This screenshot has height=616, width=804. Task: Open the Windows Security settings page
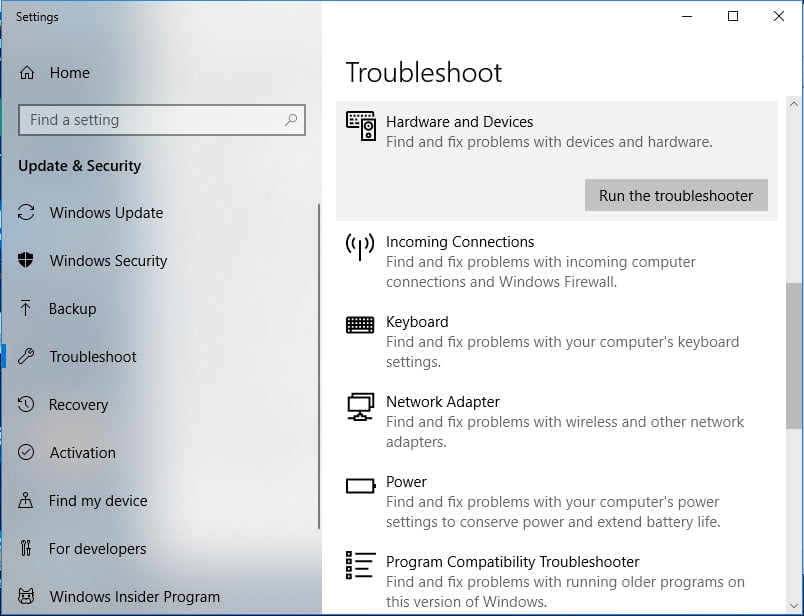(108, 261)
